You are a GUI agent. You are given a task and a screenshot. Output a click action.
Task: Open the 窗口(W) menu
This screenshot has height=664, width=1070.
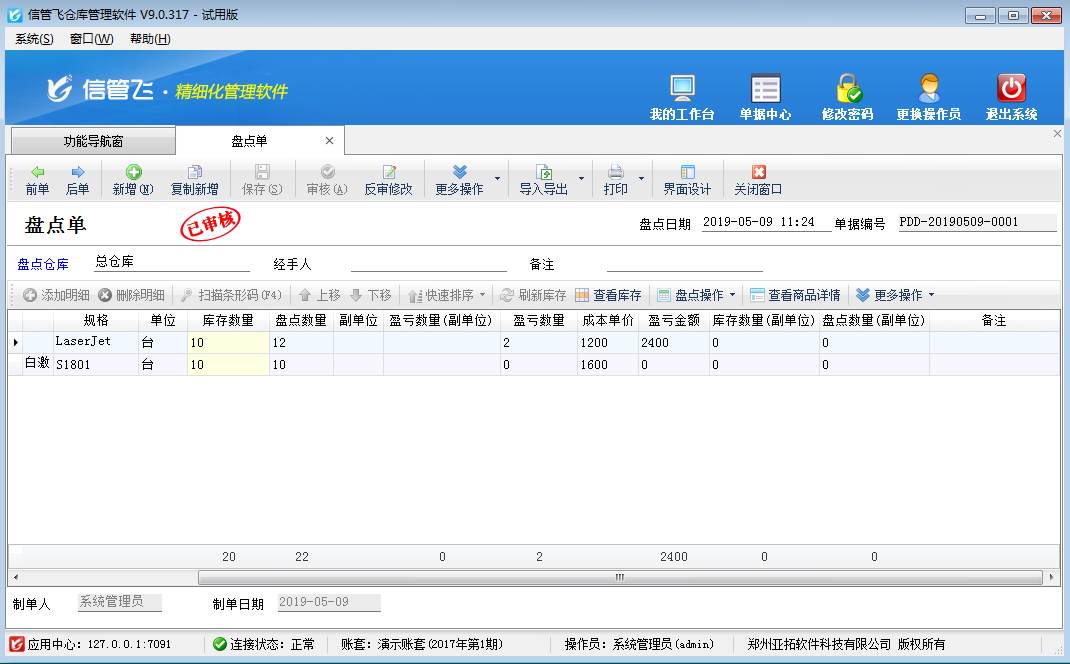coord(91,39)
